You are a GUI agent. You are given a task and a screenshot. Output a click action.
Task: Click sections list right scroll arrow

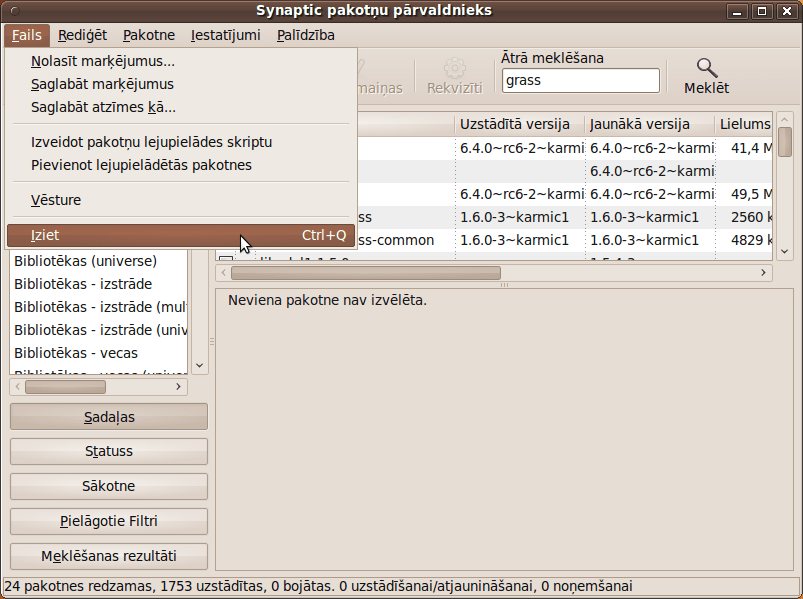tap(178, 387)
